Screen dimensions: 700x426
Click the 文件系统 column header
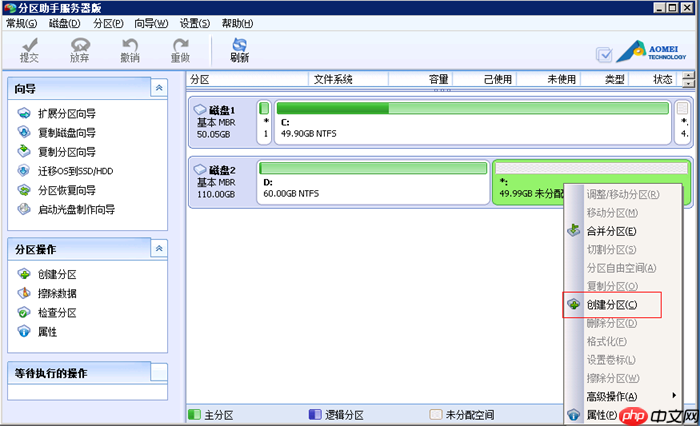[x=332, y=79]
